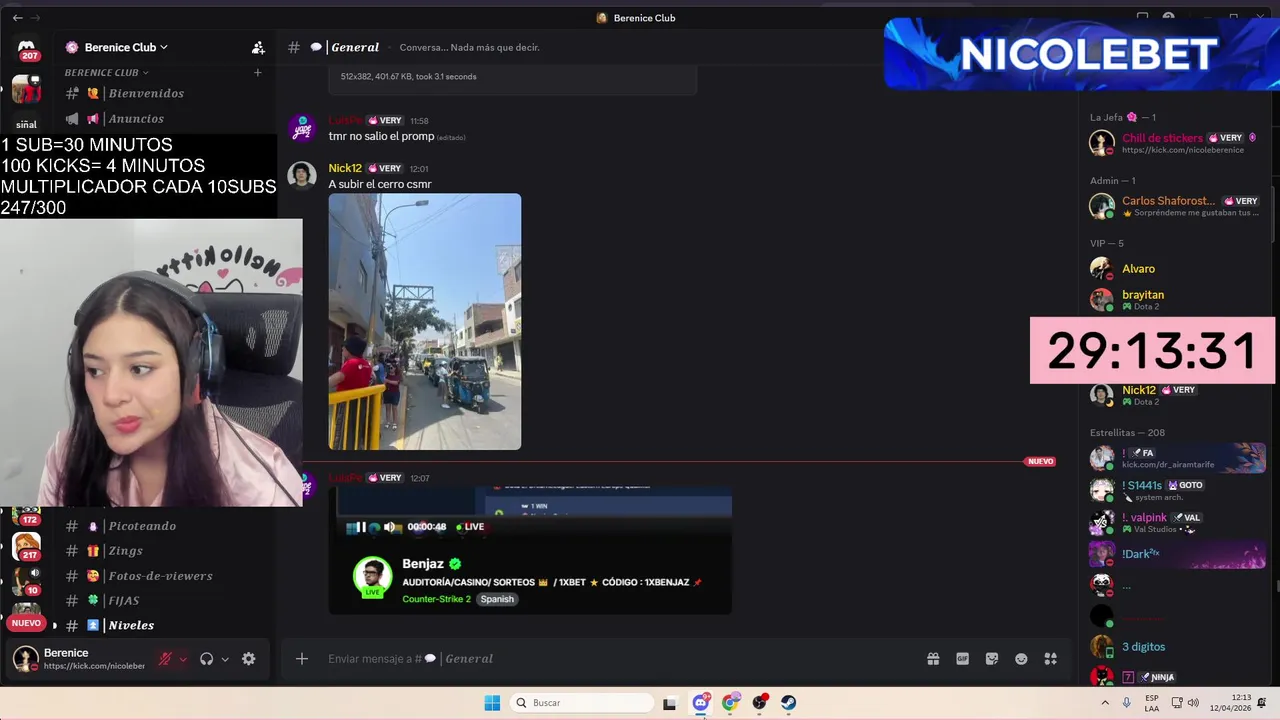Open the Benjaz Kick stream embed card

point(530,552)
